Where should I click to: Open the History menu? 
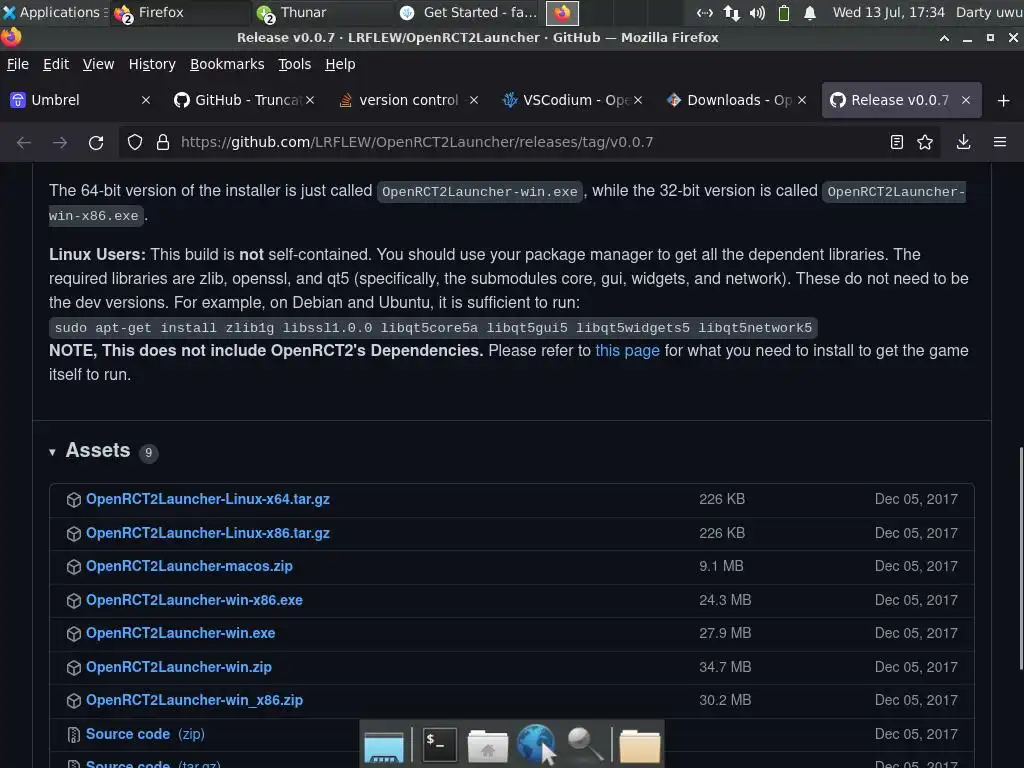click(x=152, y=64)
